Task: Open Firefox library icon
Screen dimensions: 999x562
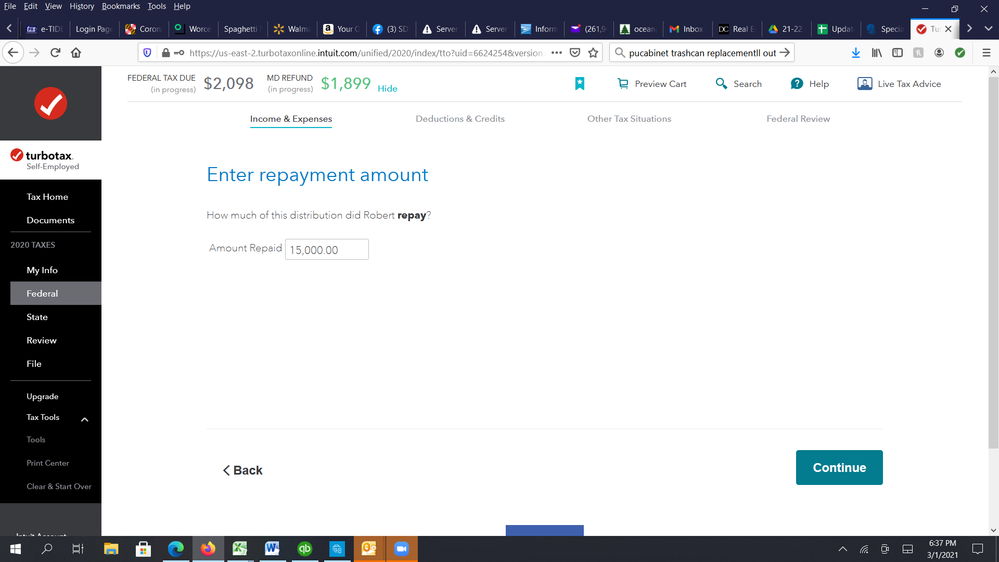Action: 877,53
